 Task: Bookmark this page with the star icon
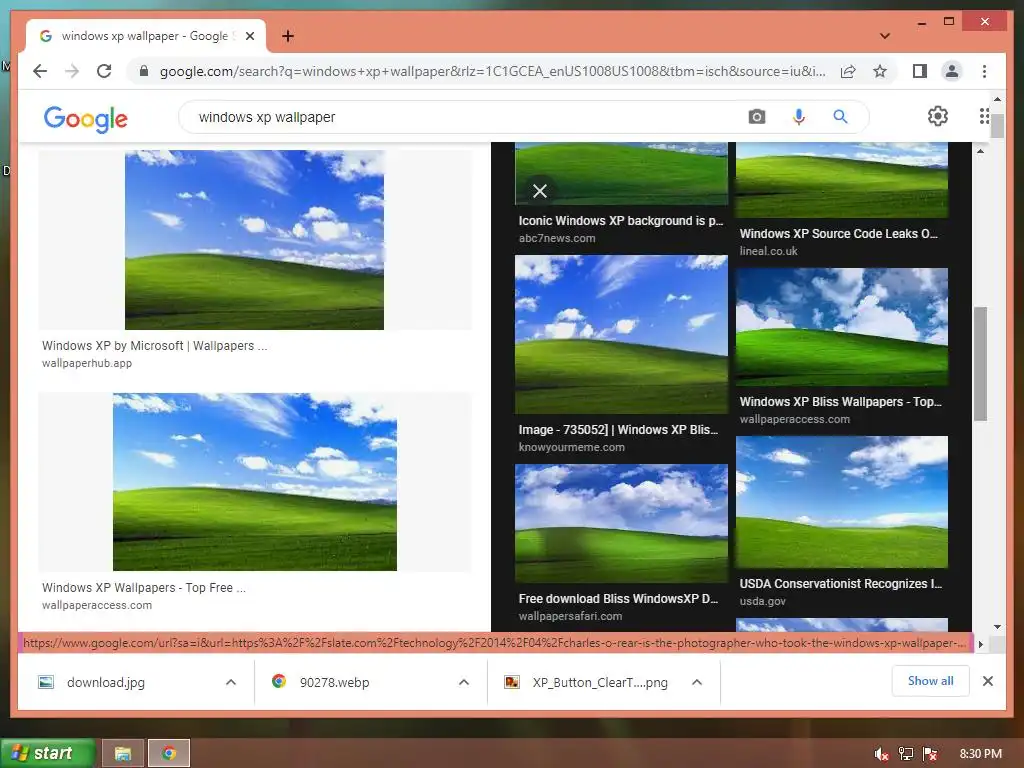[x=880, y=71]
